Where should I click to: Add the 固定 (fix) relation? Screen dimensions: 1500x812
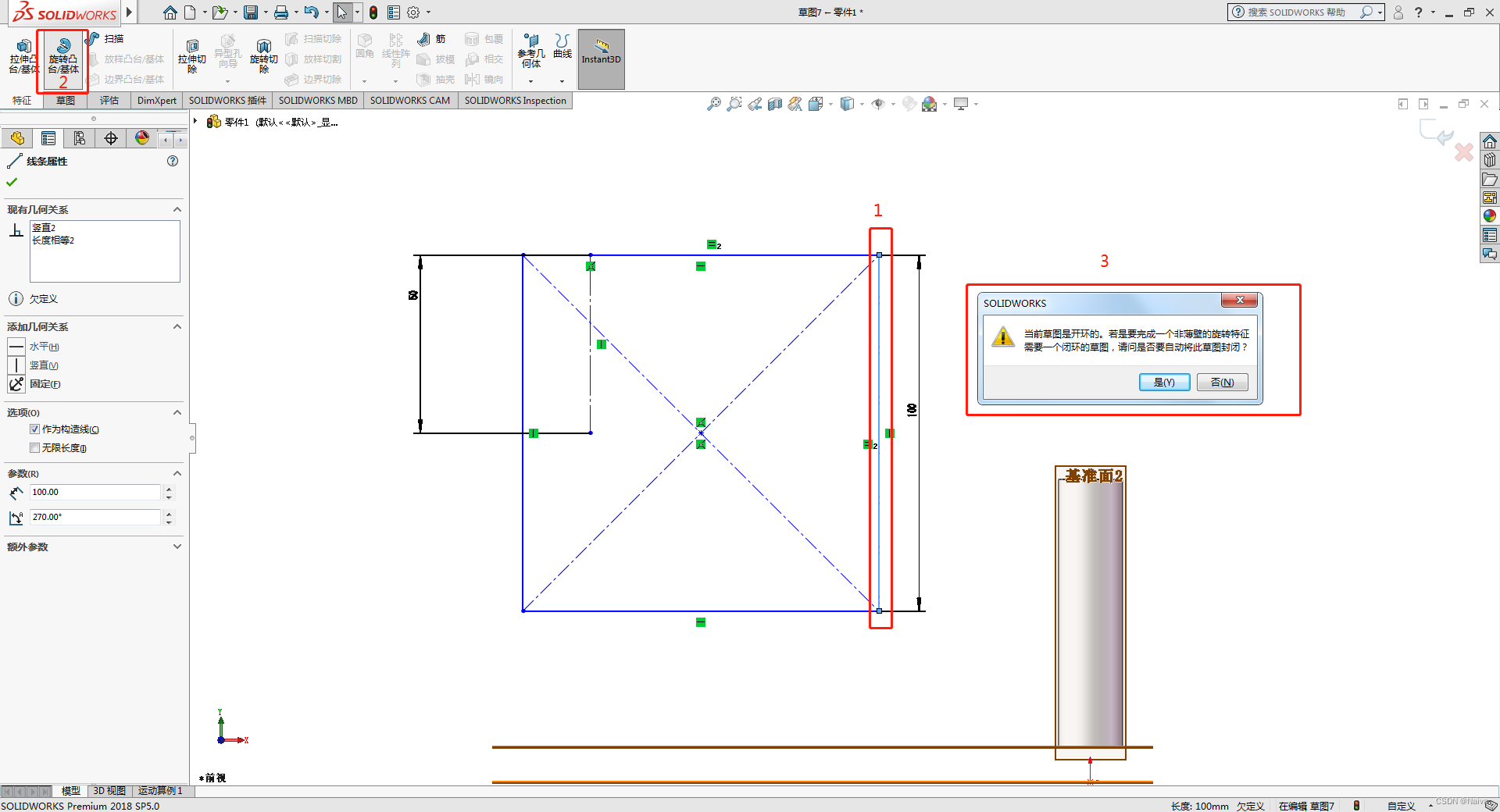[x=34, y=384]
